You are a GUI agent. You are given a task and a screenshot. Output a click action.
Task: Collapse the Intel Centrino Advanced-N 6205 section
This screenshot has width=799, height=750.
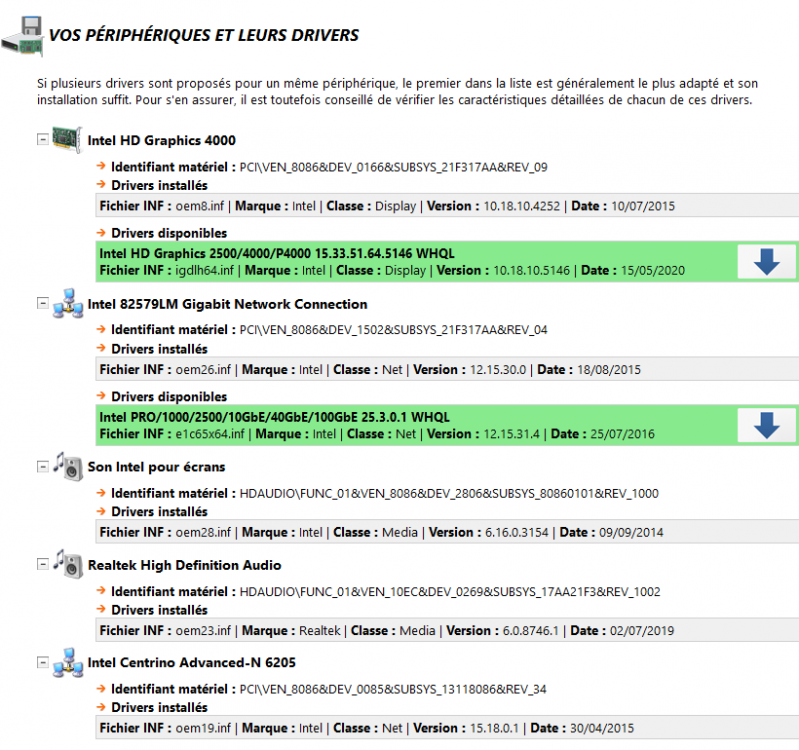point(43,662)
